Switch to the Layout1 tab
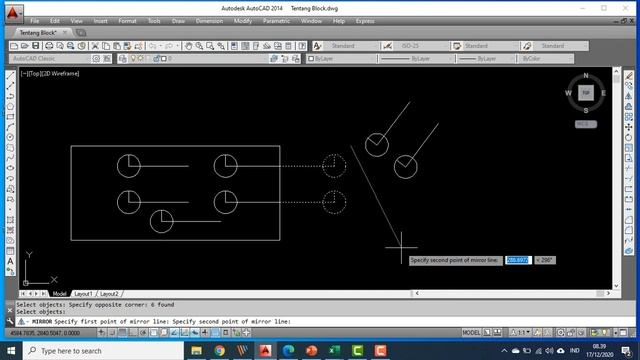This screenshot has width=640, height=360. (x=83, y=294)
